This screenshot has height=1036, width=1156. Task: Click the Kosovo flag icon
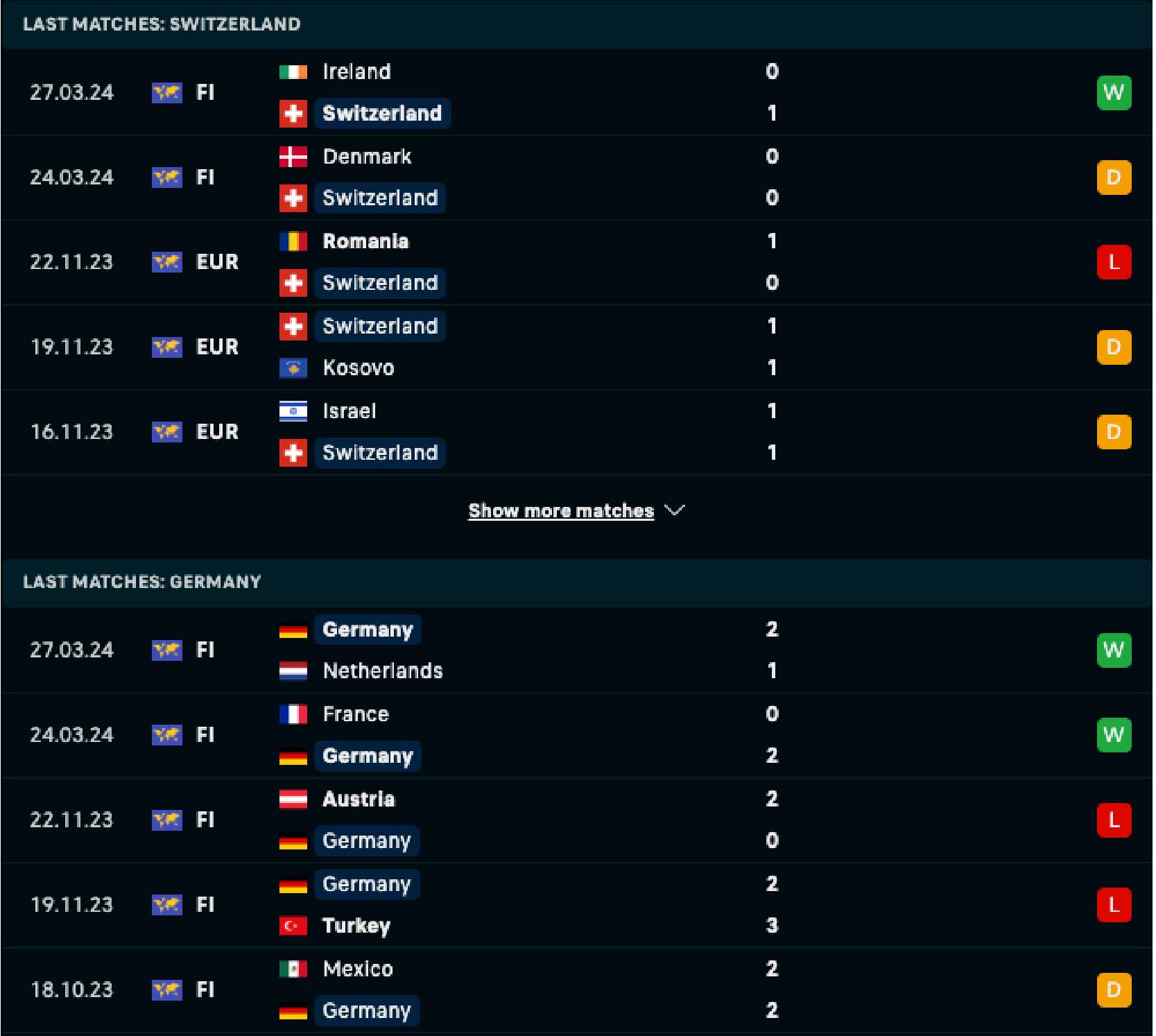(x=293, y=368)
